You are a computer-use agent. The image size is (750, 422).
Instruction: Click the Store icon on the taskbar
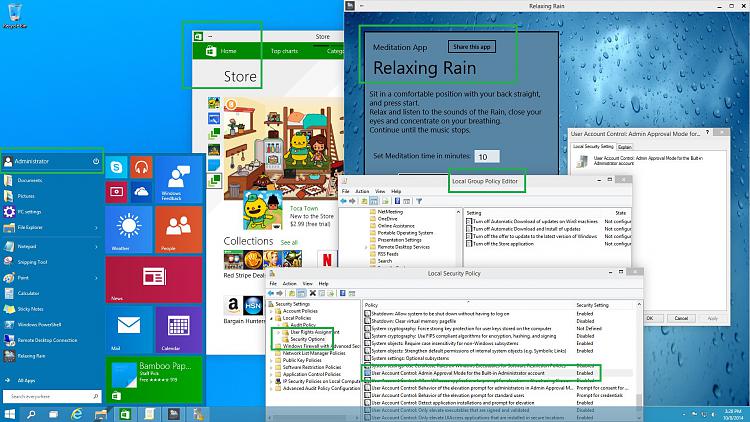tap(125, 414)
